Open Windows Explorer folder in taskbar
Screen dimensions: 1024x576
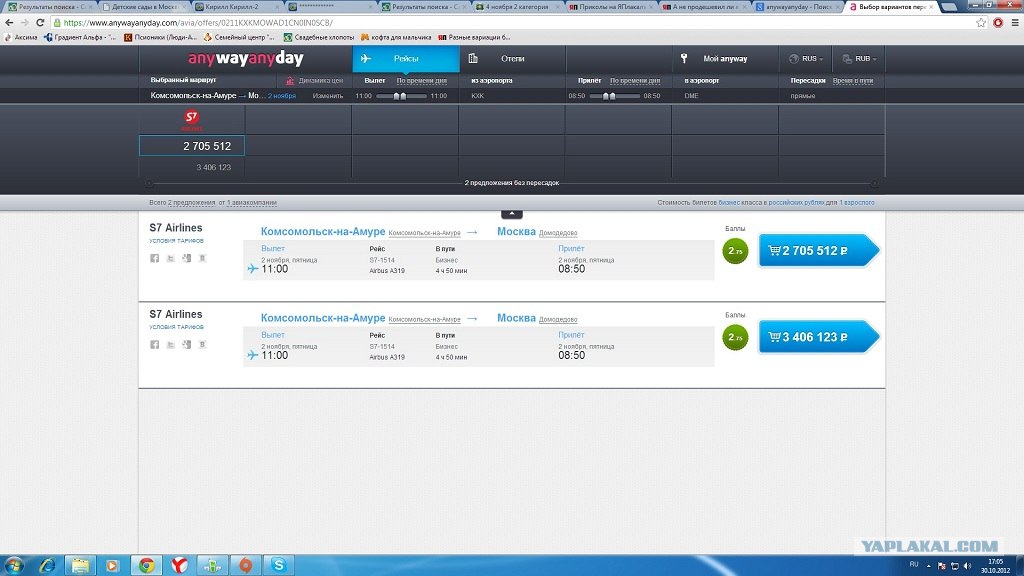pyautogui.click(x=80, y=565)
